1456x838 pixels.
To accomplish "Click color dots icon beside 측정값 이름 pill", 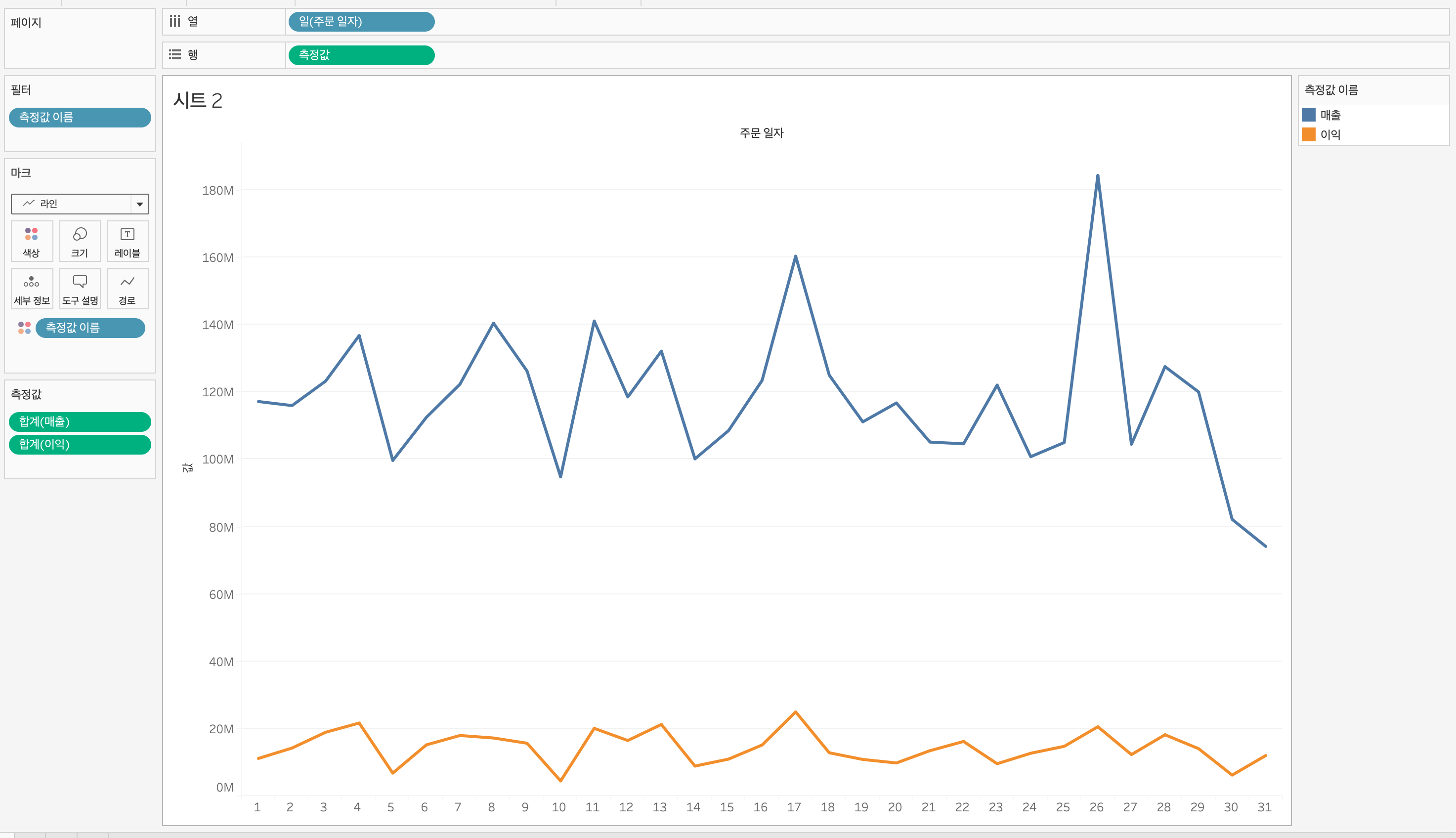I will [x=24, y=328].
